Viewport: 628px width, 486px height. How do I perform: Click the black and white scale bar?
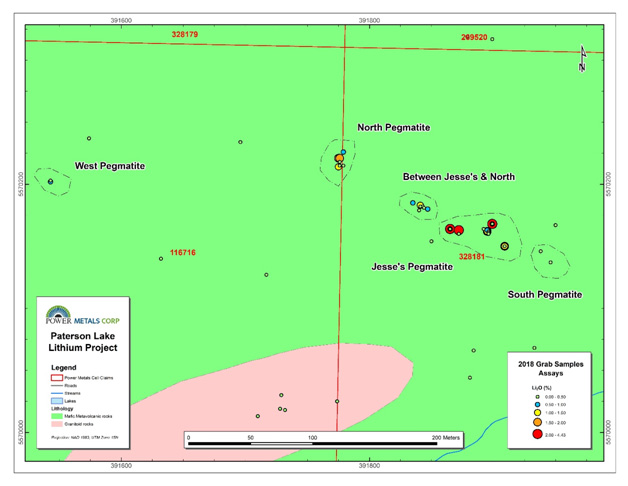point(312,444)
